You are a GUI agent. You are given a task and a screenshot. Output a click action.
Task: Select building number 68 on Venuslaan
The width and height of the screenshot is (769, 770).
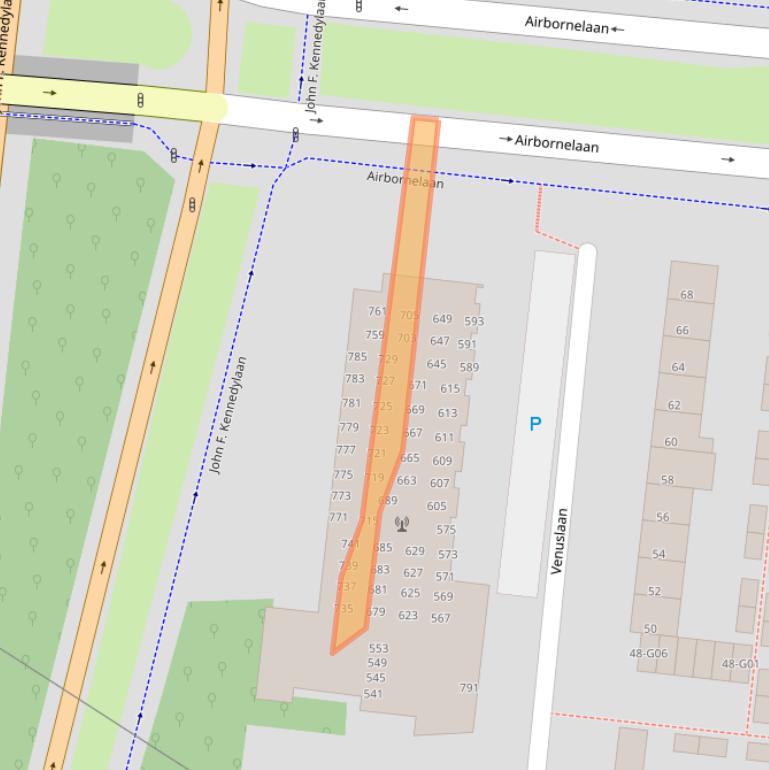click(687, 295)
